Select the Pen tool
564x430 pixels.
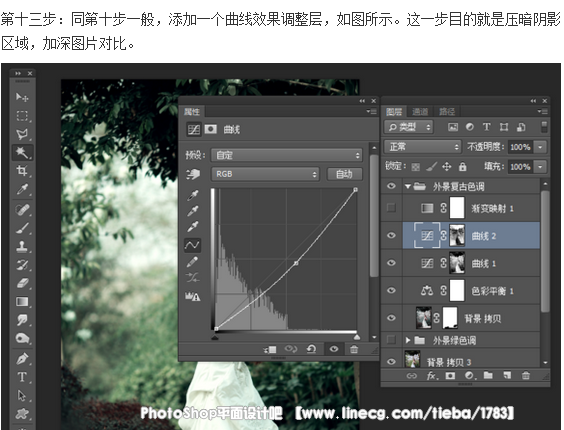pyautogui.click(x=22, y=359)
